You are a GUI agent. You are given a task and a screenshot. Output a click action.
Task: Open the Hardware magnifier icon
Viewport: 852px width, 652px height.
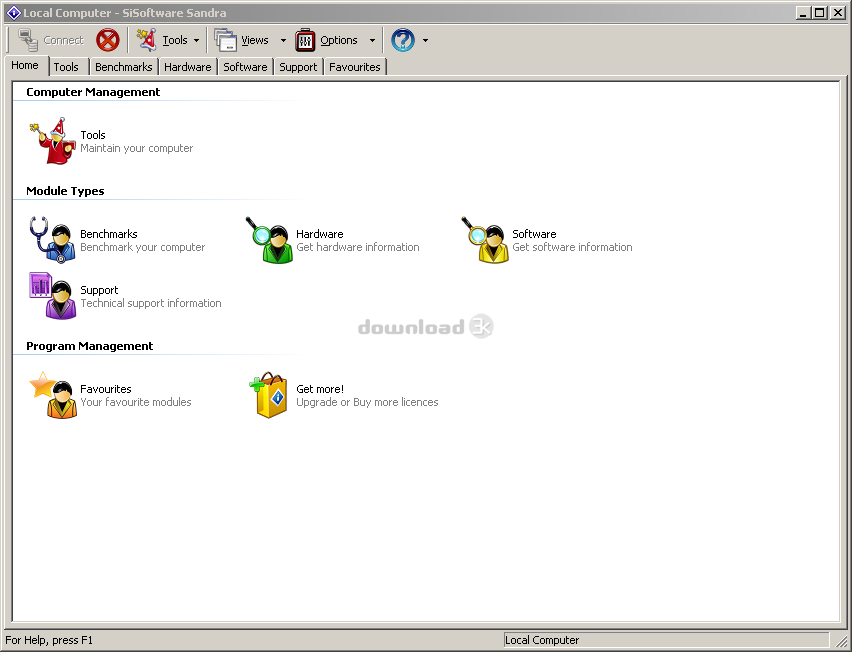point(270,240)
